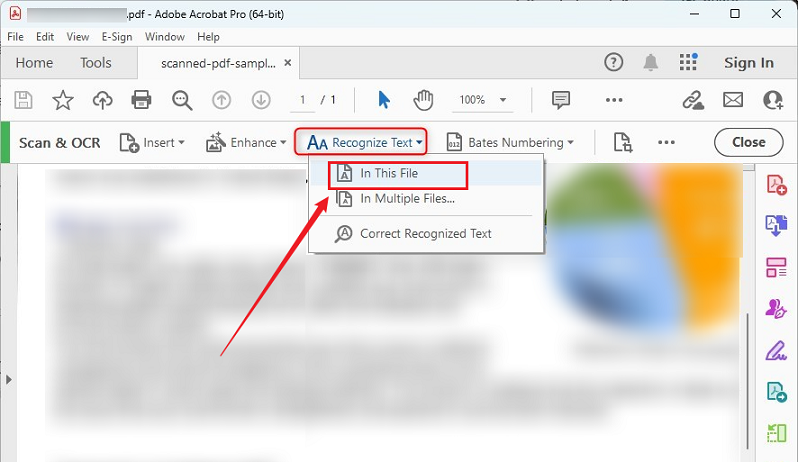Share a link to this file
The height and width of the screenshot is (462, 798).
coord(693,100)
